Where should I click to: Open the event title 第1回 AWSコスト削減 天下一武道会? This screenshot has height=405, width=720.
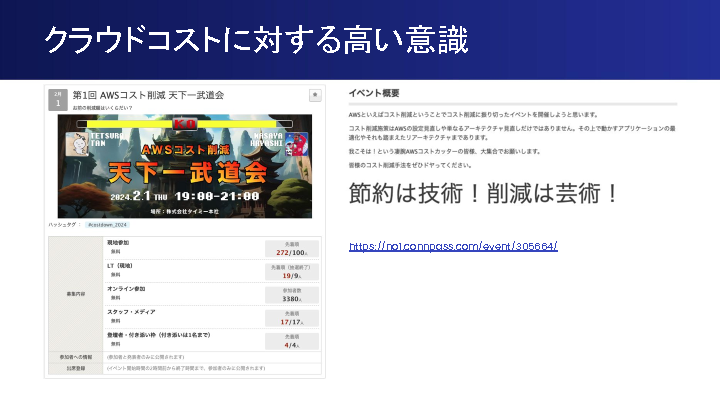pos(148,94)
